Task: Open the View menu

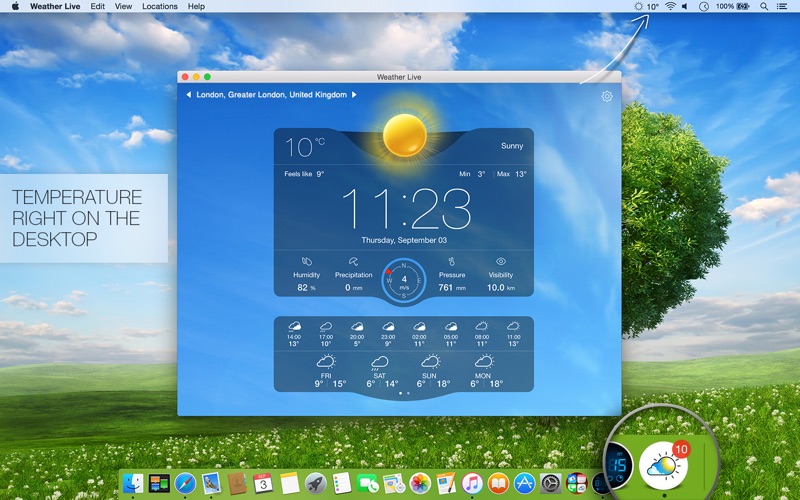Action: pos(123,6)
